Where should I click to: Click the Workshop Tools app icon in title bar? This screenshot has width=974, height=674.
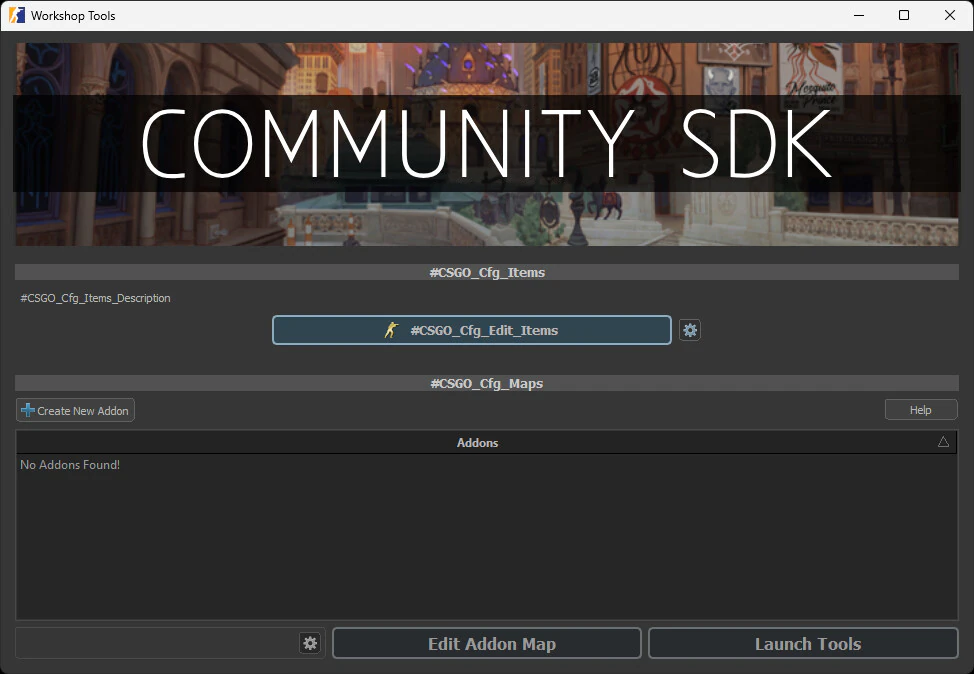(17, 15)
